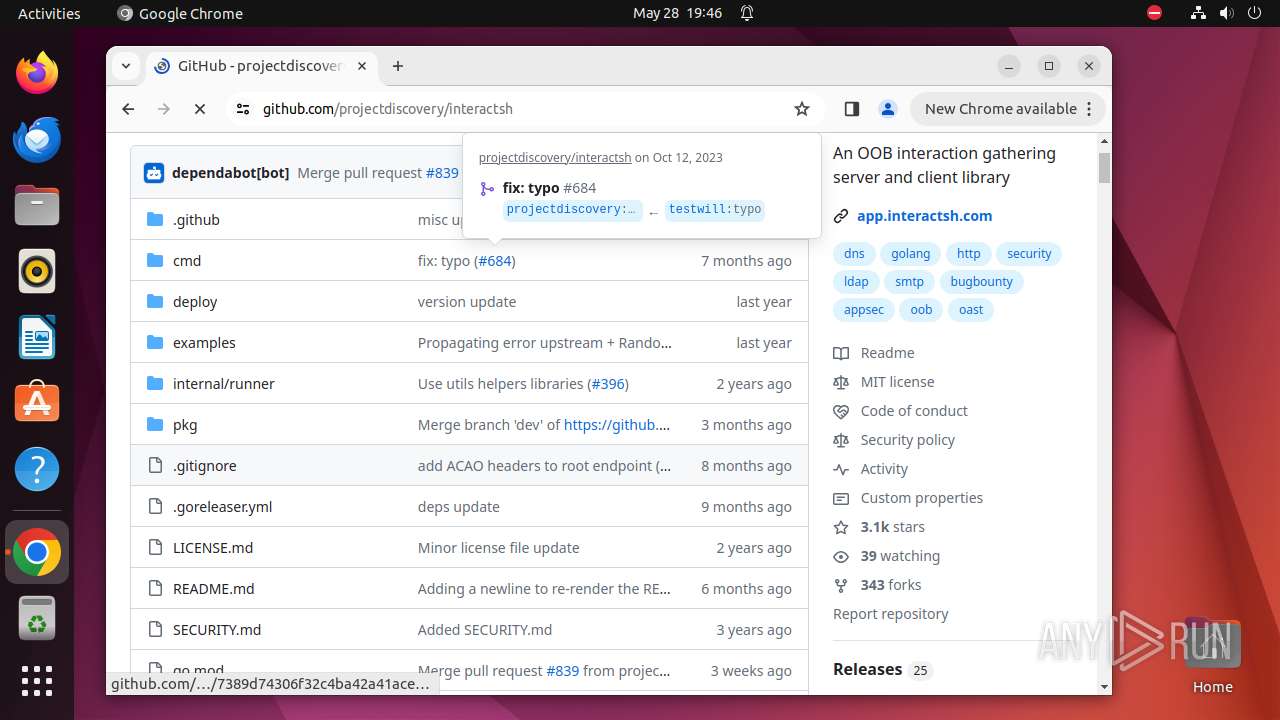
Task: Click the #396 pull request link
Action: [608, 384]
